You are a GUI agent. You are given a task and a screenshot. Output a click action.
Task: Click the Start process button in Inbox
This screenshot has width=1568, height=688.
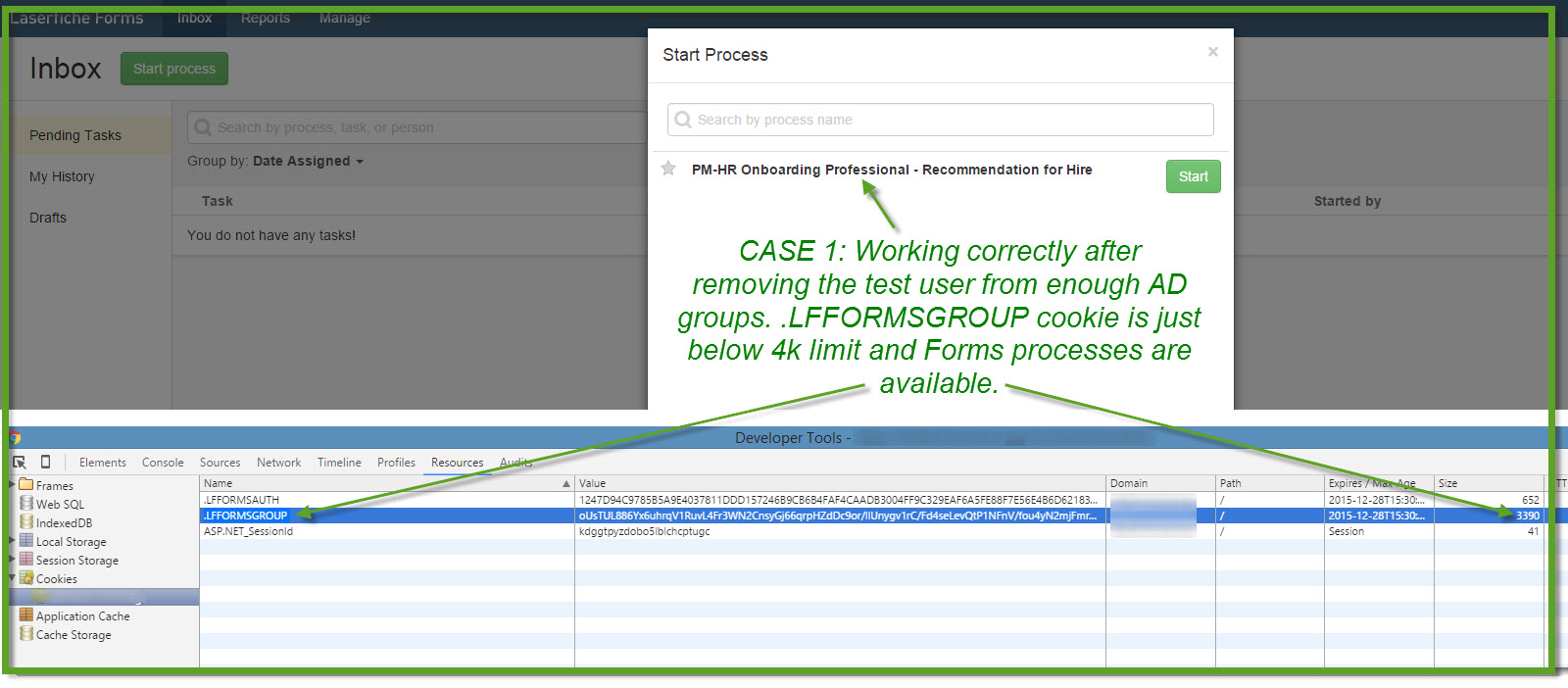click(174, 69)
